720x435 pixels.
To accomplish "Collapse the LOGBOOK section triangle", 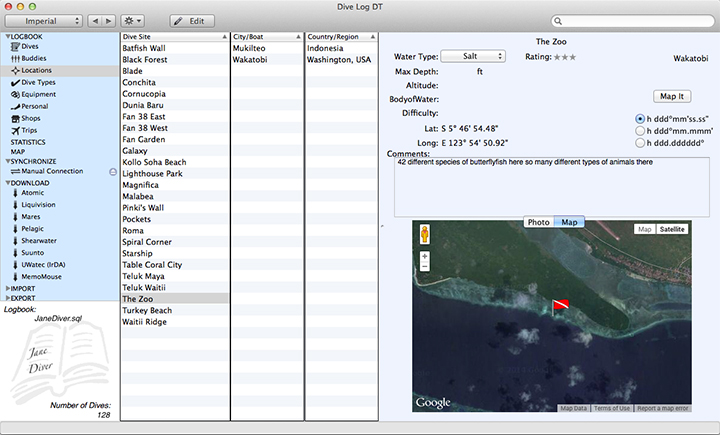I will pyautogui.click(x=7, y=36).
